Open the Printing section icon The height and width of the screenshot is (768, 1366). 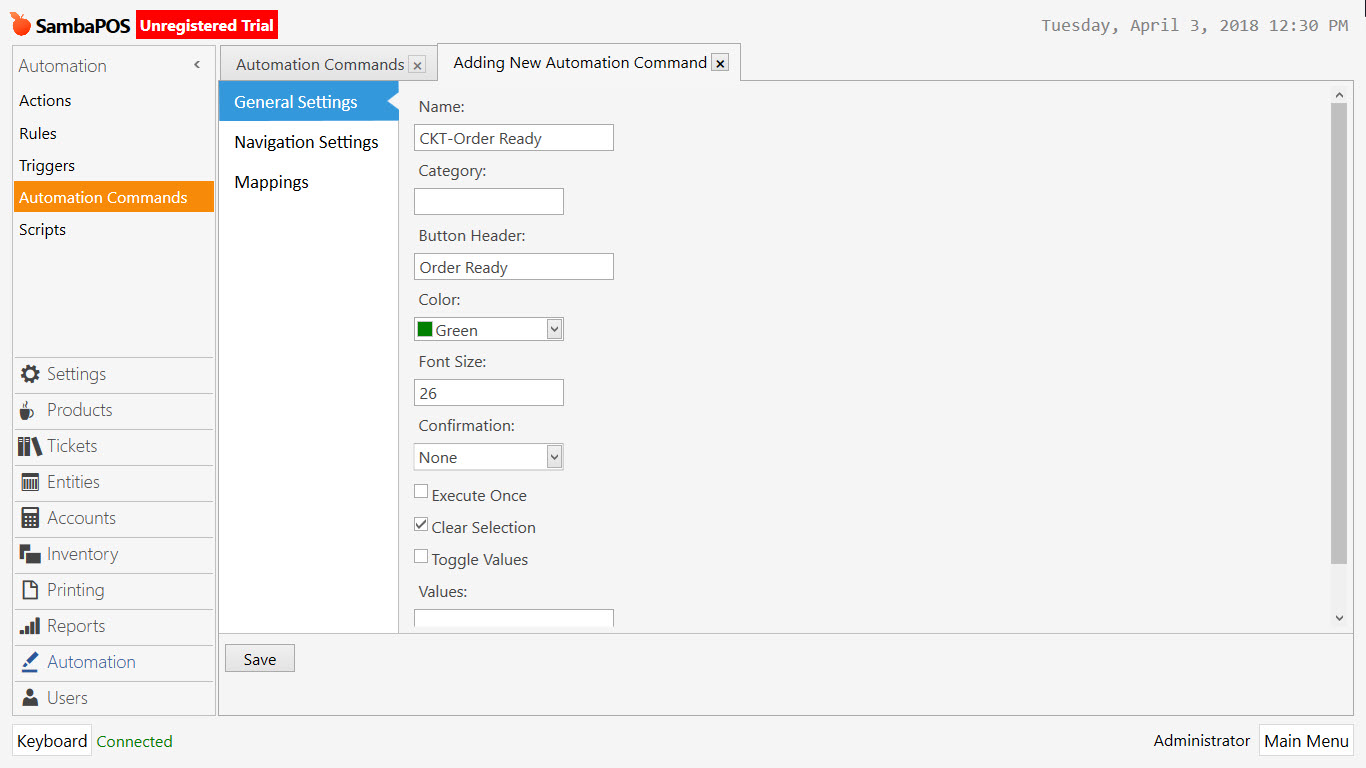point(29,590)
